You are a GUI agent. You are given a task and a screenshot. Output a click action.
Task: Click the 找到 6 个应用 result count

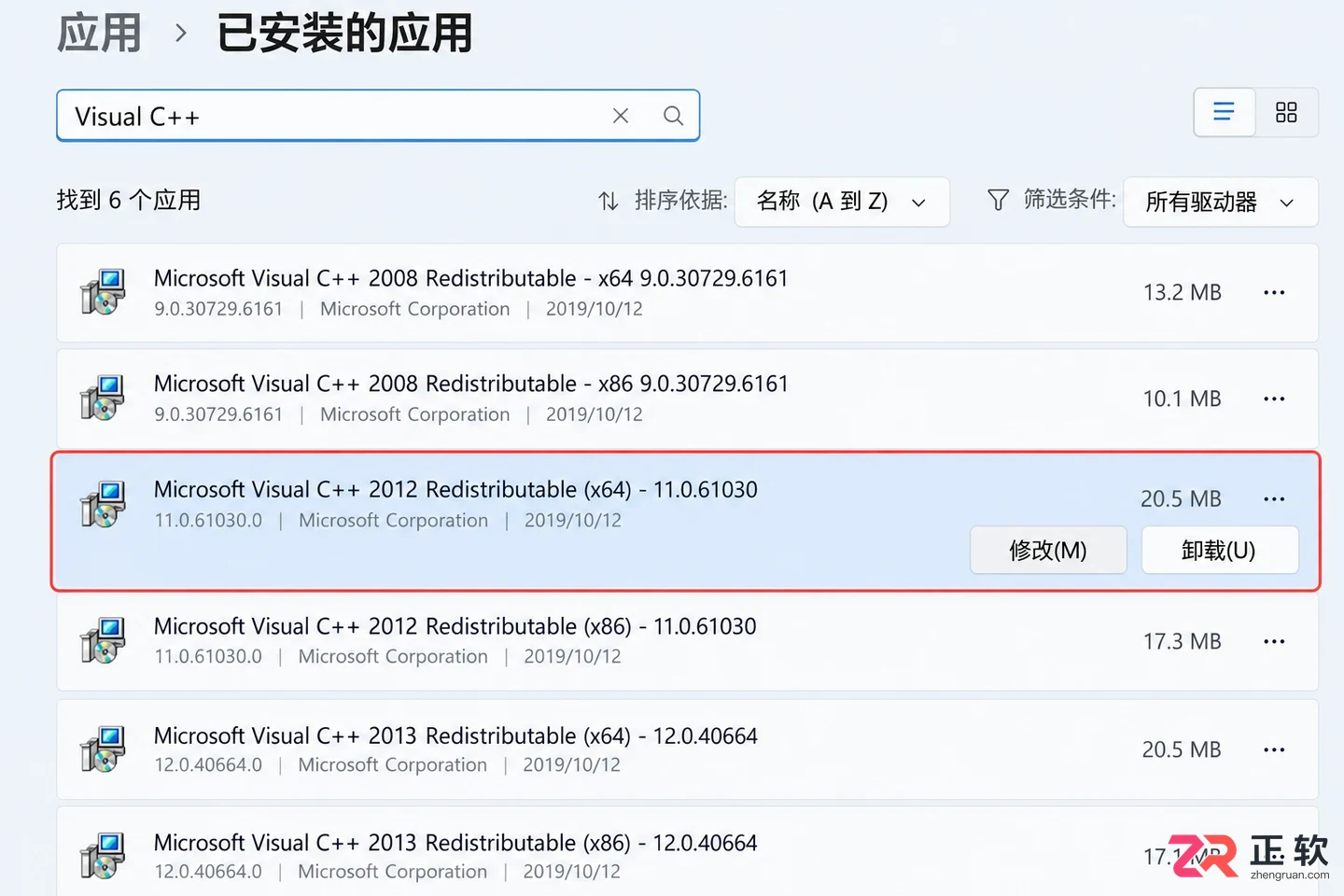click(x=129, y=200)
